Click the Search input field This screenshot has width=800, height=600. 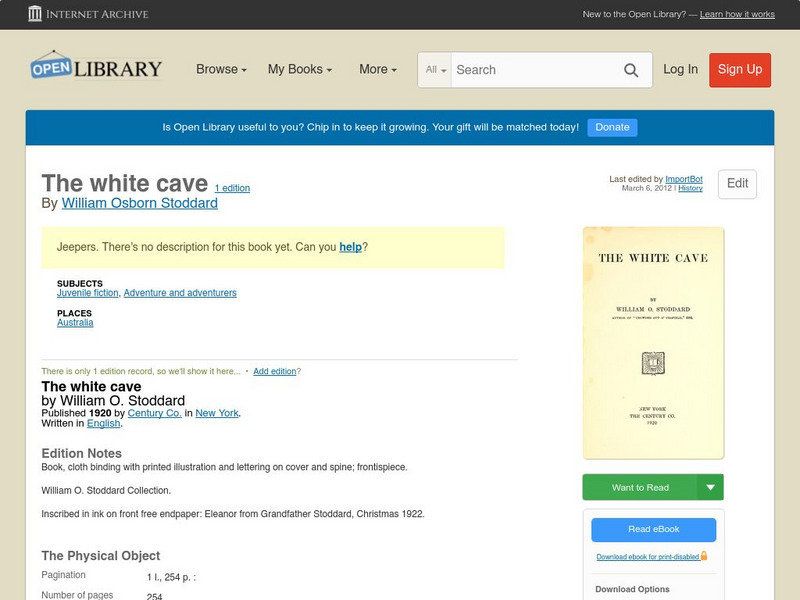pos(536,70)
